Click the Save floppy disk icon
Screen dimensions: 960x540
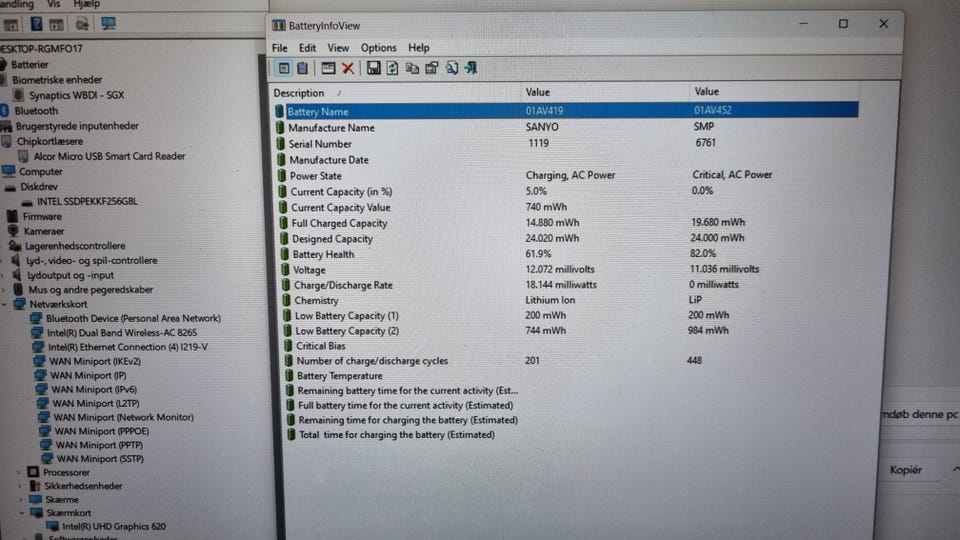point(373,68)
